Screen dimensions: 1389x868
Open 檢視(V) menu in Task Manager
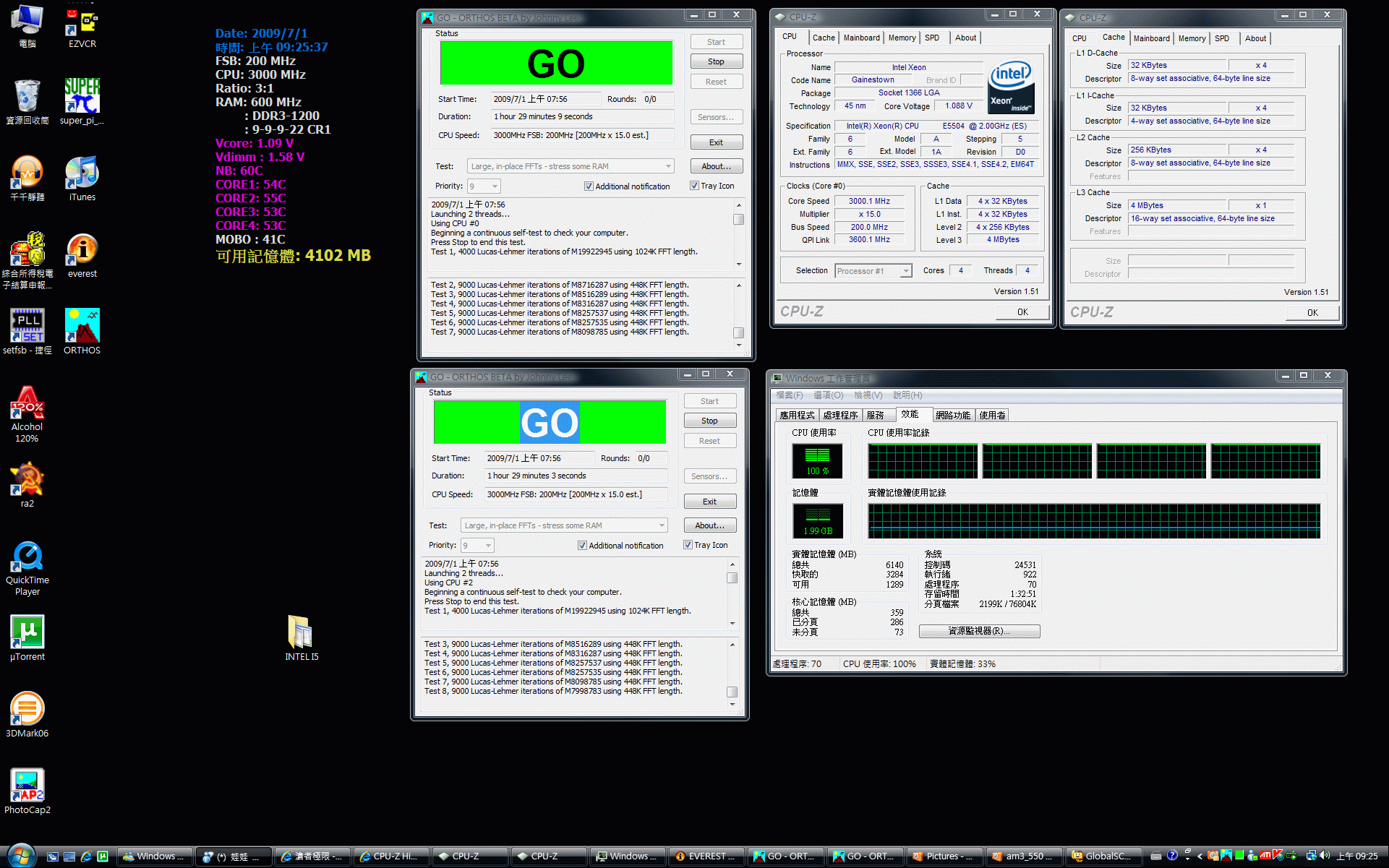pyautogui.click(x=868, y=395)
